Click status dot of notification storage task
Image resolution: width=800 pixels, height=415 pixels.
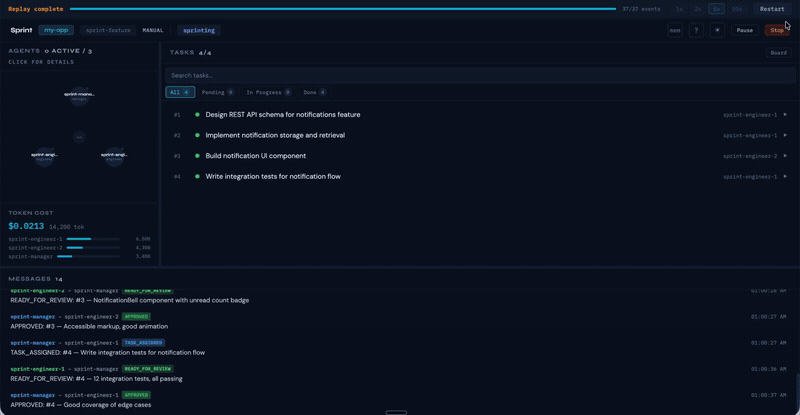tap(197, 135)
